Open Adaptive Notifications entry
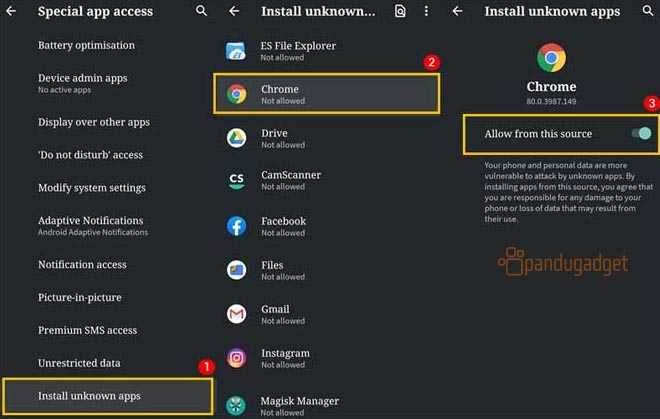The image size is (660, 419). click(x=93, y=225)
